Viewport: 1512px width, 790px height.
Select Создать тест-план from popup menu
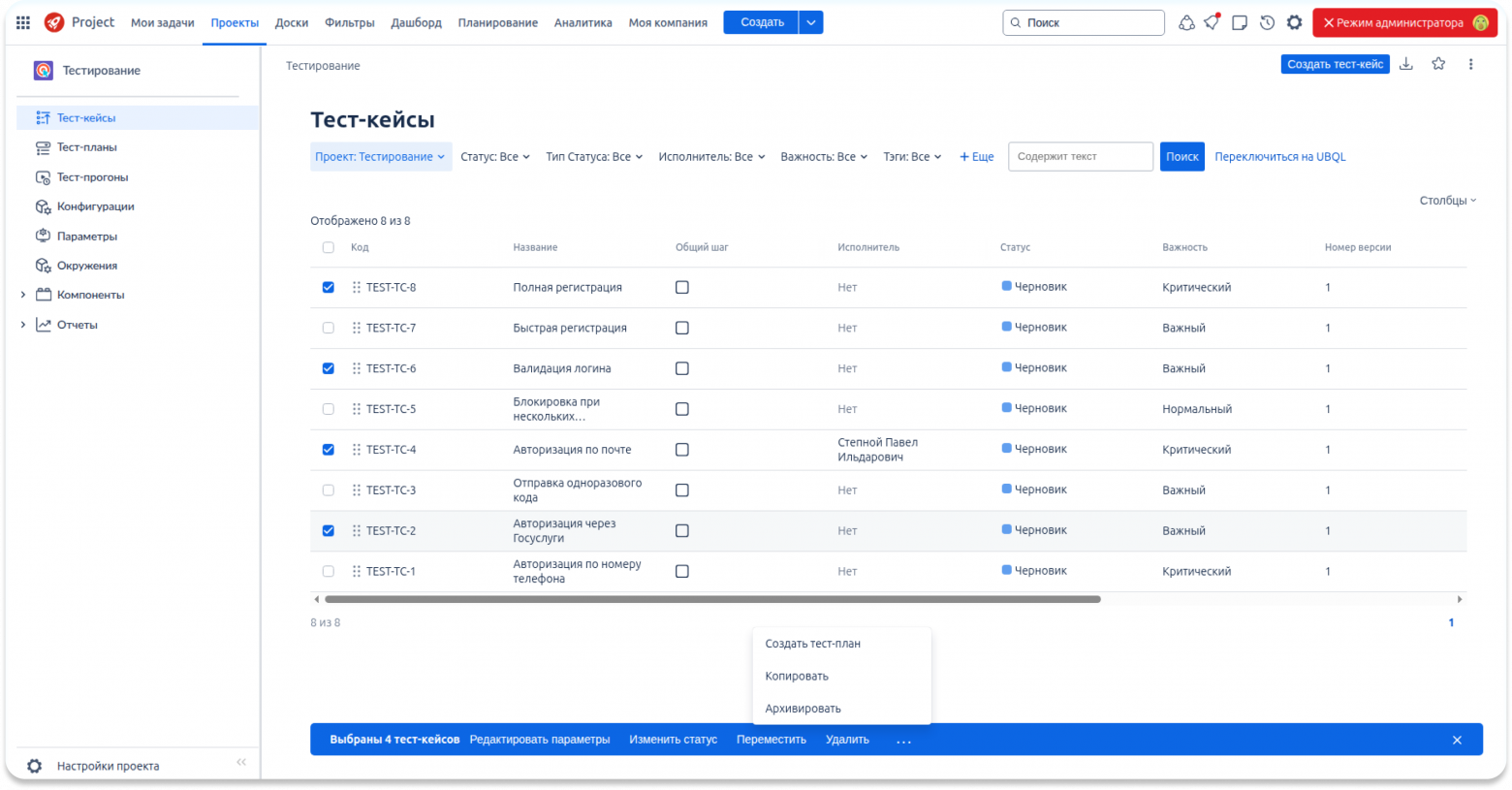click(841, 644)
